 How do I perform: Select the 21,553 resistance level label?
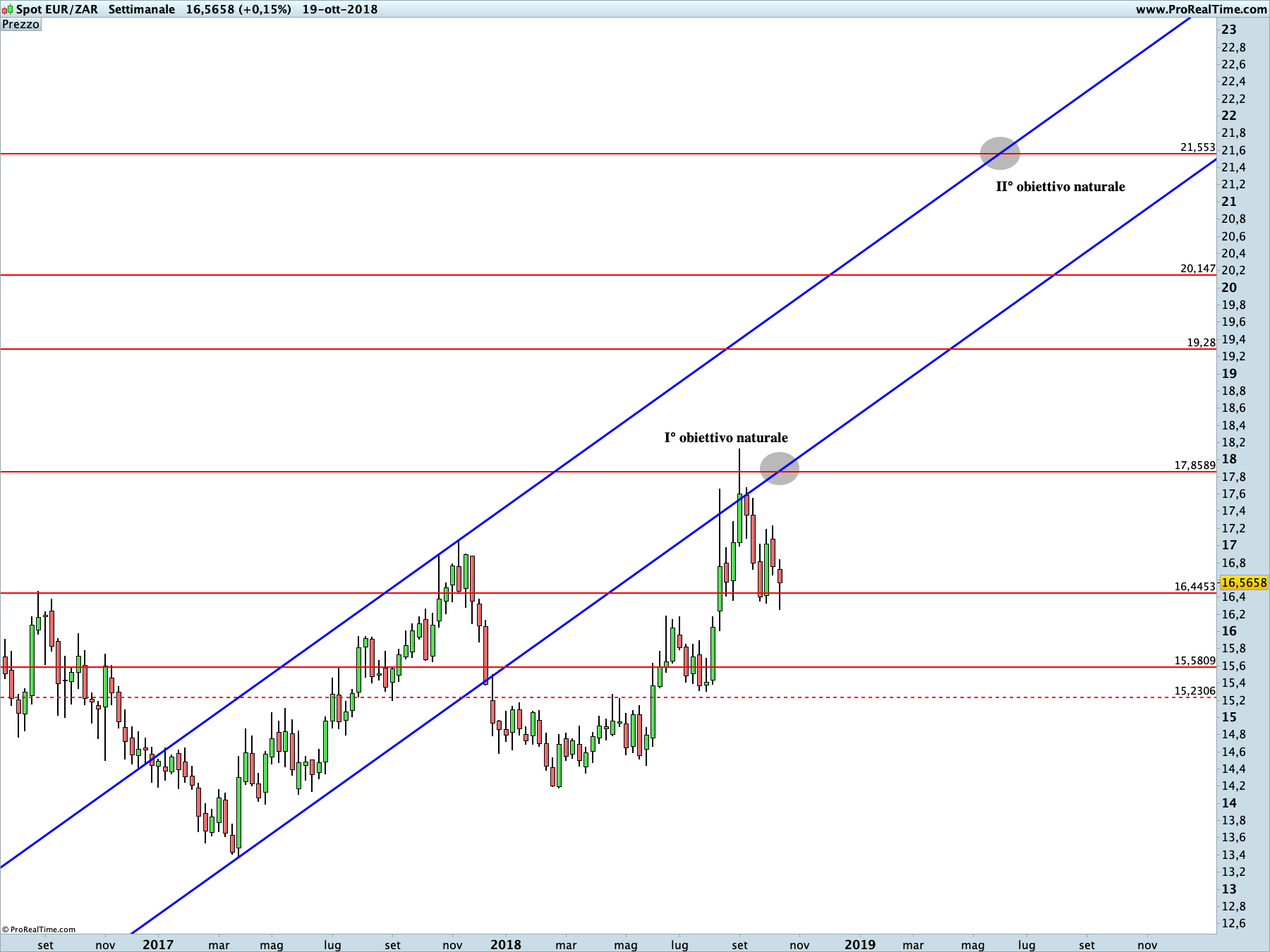click(x=1198, y=147)
